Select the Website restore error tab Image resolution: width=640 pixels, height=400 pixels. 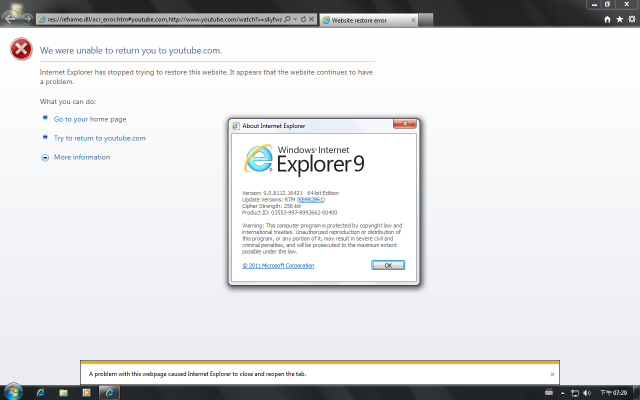(369, 20)
